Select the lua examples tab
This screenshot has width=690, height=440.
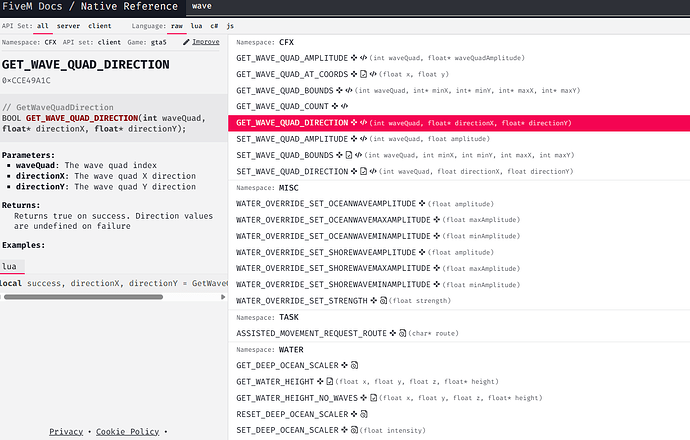tap(12, 266)
